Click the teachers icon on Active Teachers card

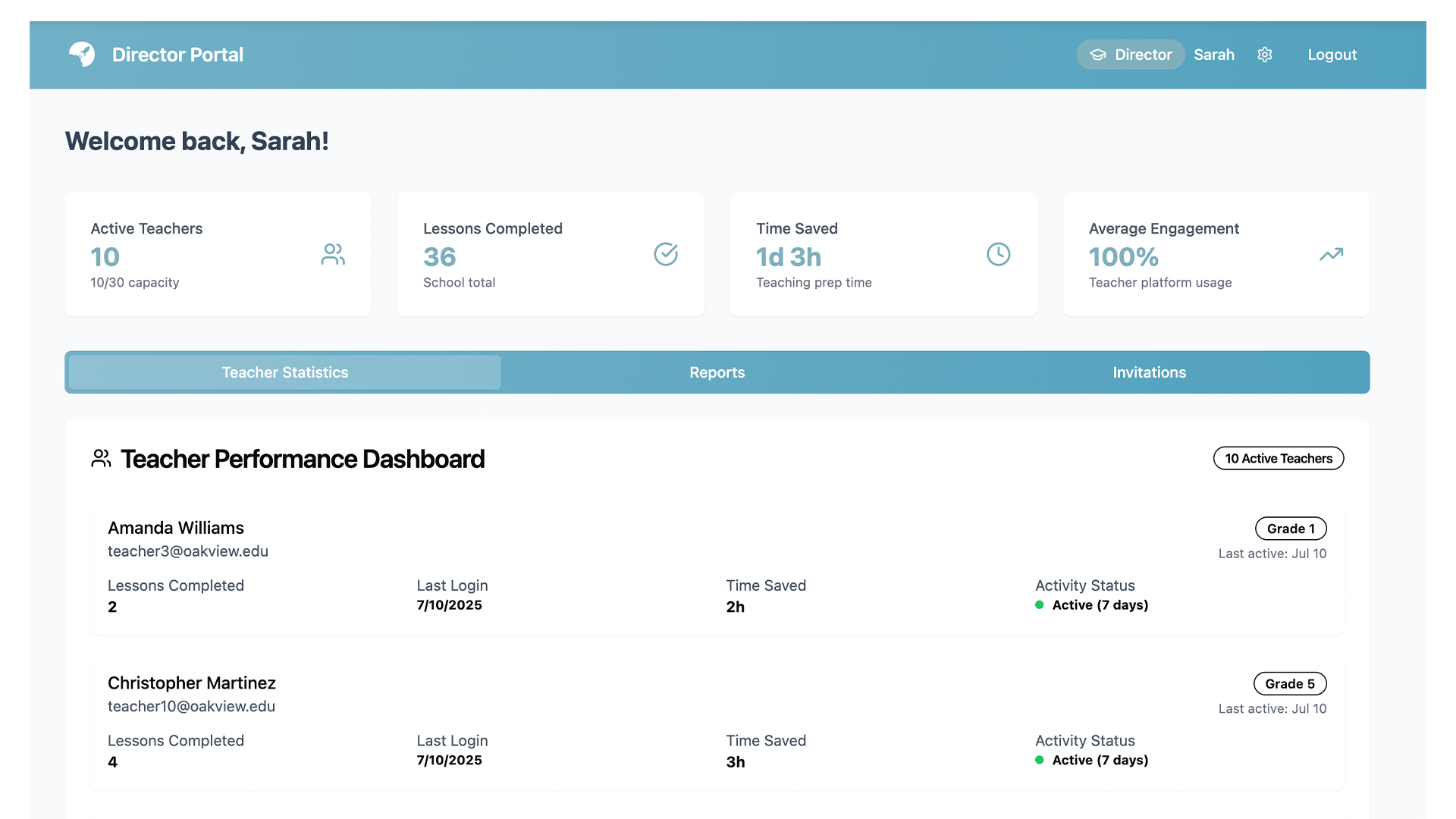334,254
